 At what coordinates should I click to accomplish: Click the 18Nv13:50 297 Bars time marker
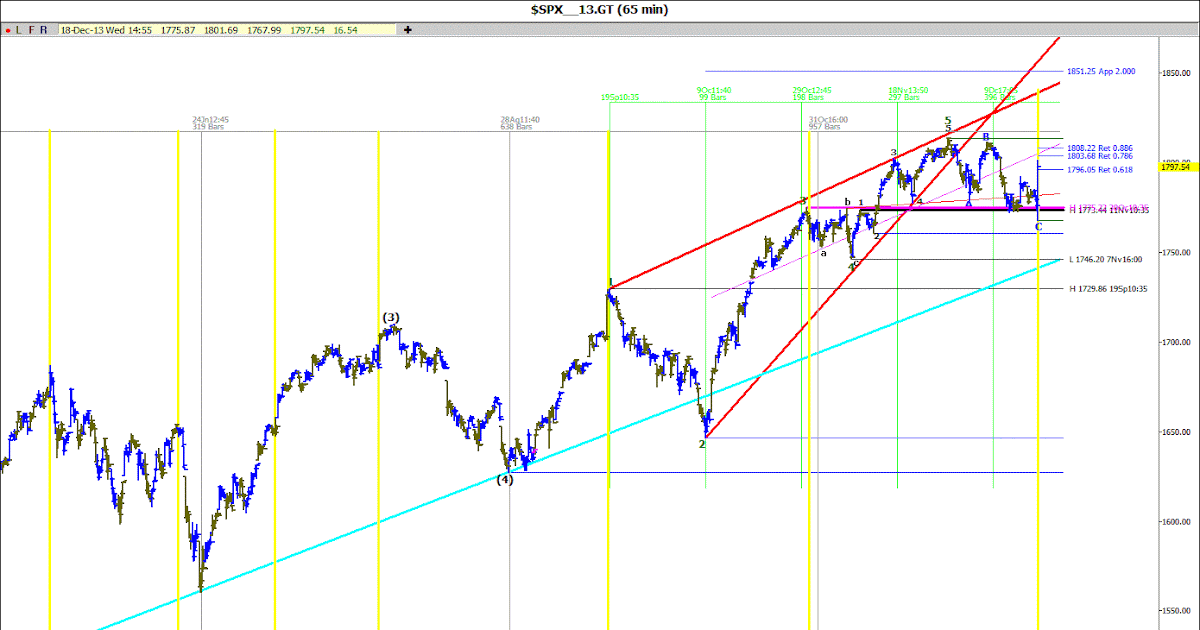click(908, 93)
